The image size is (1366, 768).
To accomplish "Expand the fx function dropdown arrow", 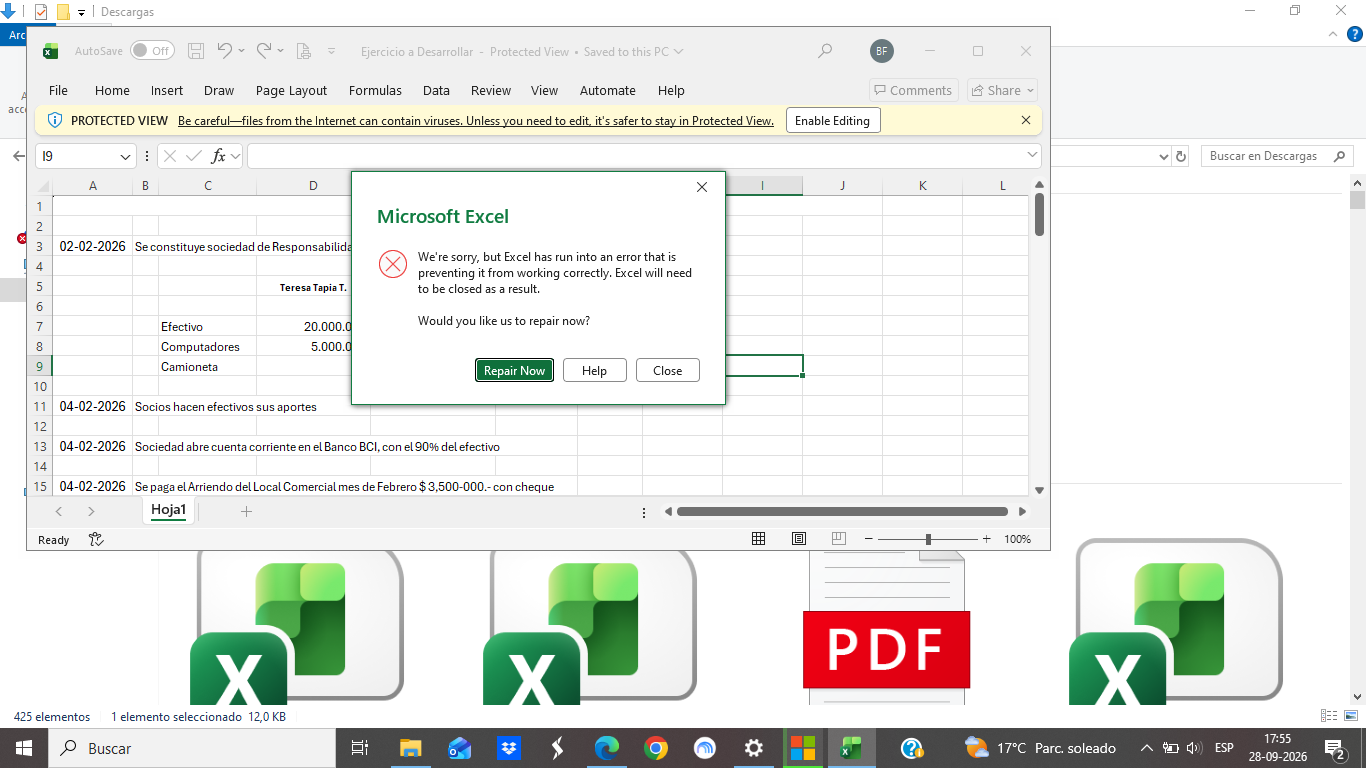I will [x=236, y=156].
